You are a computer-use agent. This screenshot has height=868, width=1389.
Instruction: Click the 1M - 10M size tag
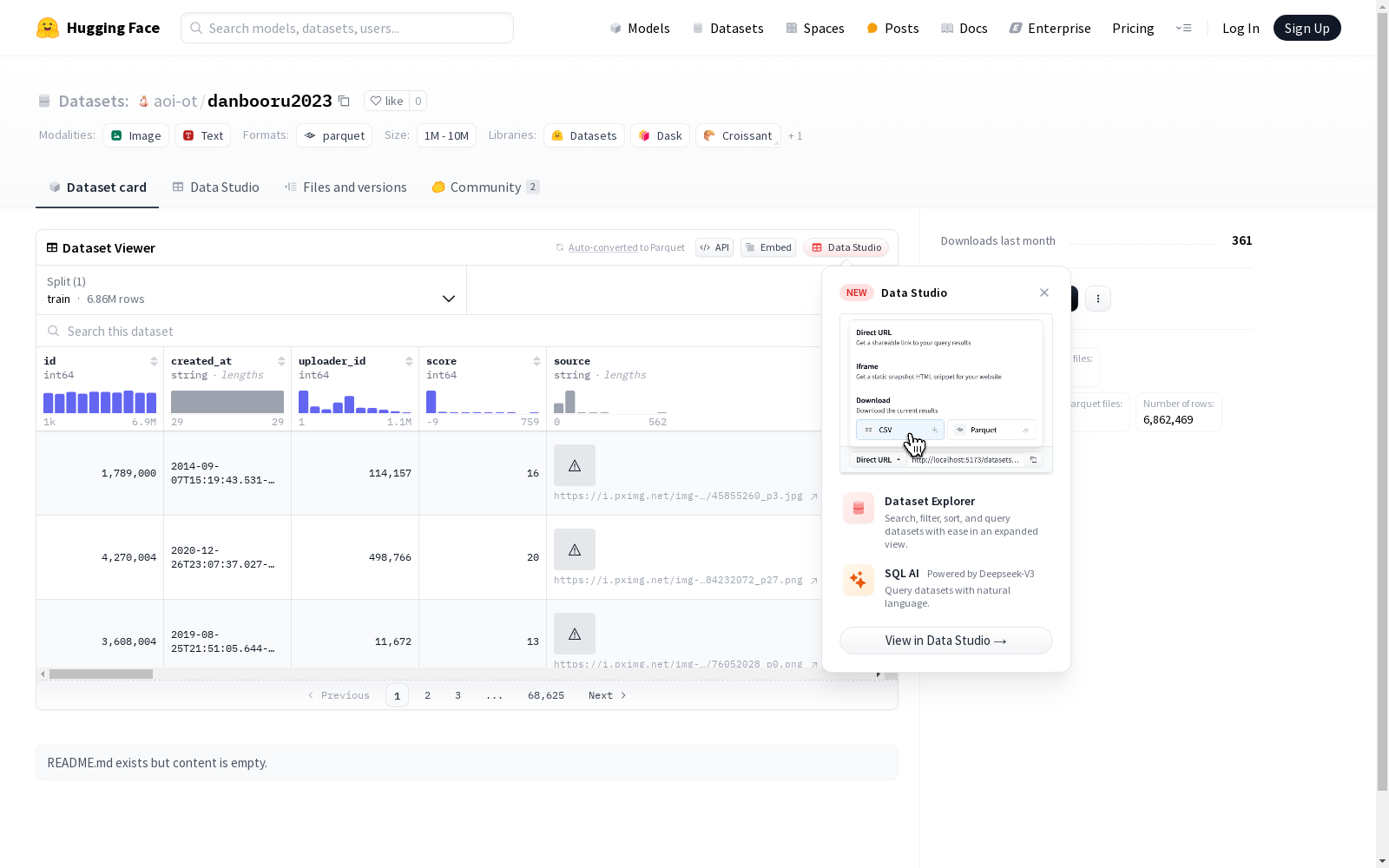(x=446, y=135)
